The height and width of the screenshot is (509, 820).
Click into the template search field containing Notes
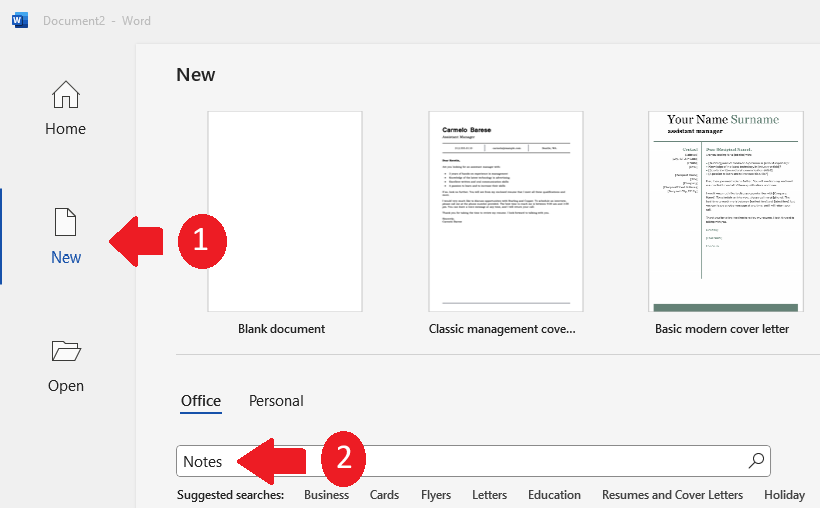(x=473, y=461)
